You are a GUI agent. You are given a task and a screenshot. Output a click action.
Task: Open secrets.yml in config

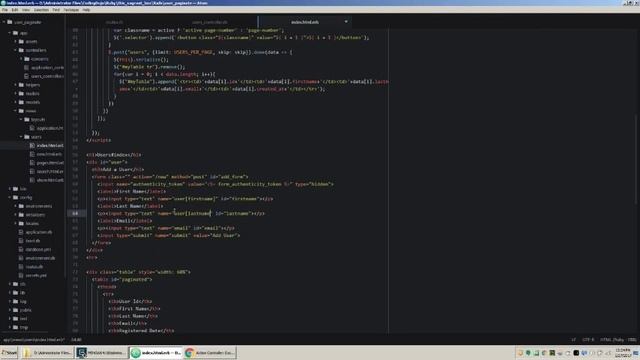coord(36,275)
